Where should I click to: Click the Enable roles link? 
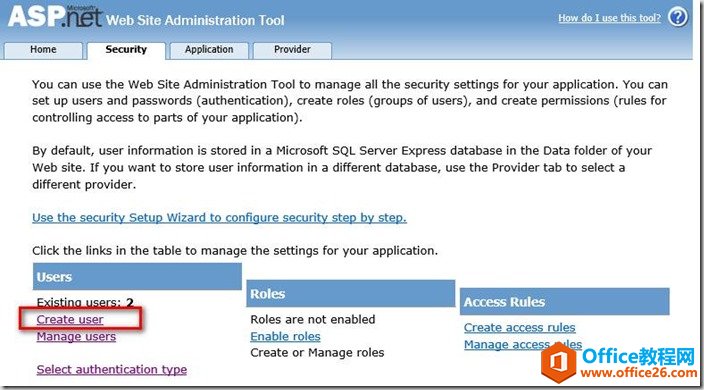tap(286, 337)
